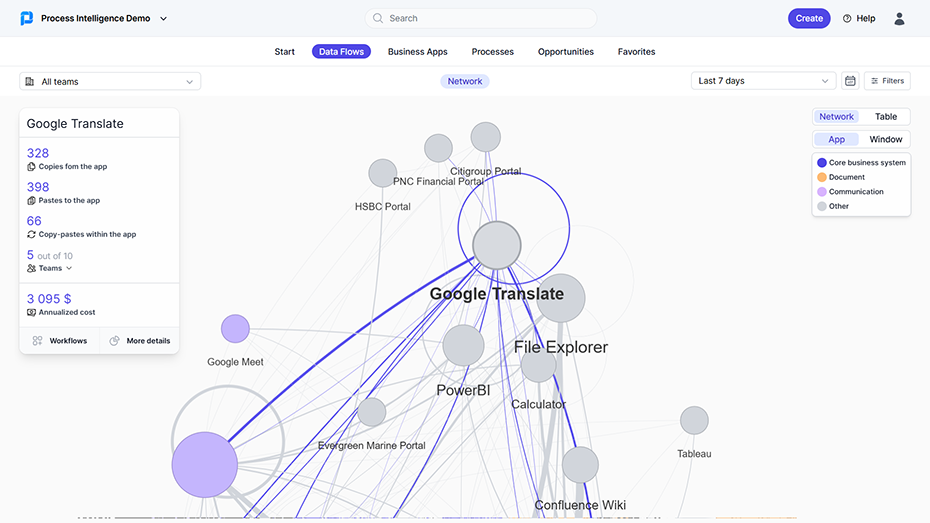Open the user profile icon
Viewport: 930px width, 523px height.
(899, 19)
